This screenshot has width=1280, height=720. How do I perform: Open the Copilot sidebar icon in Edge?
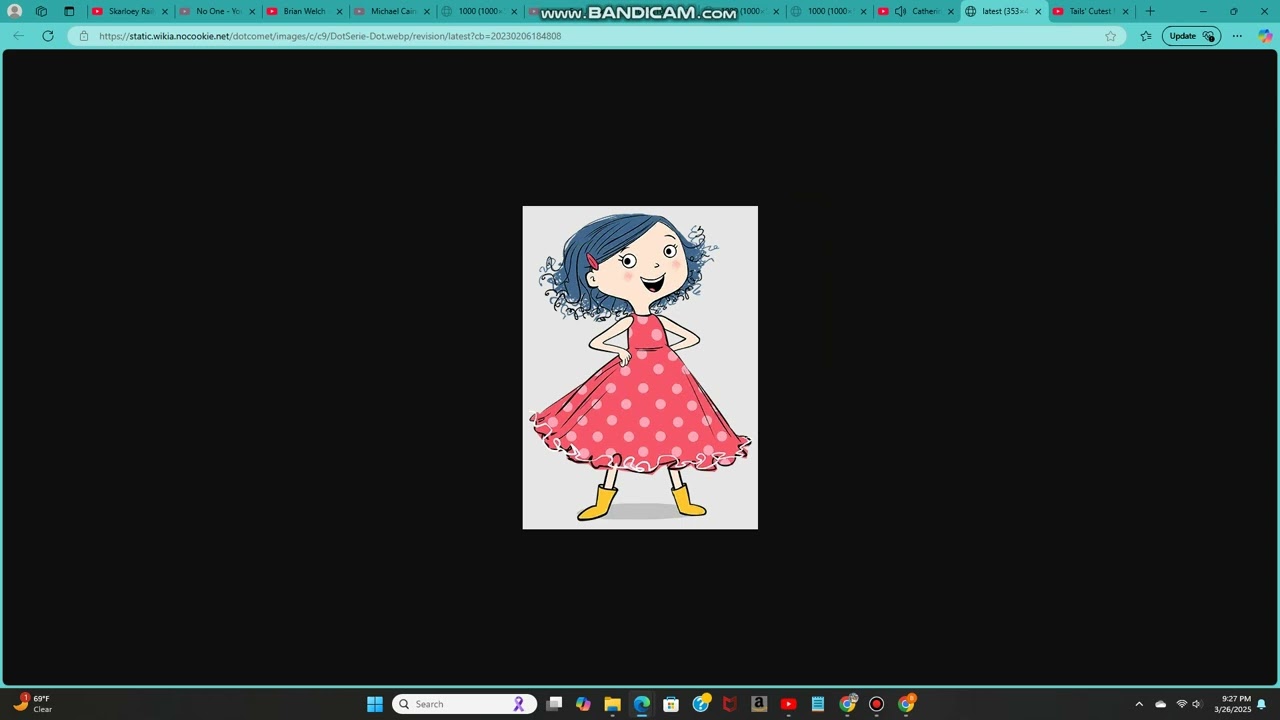(x=1265, y=36)
